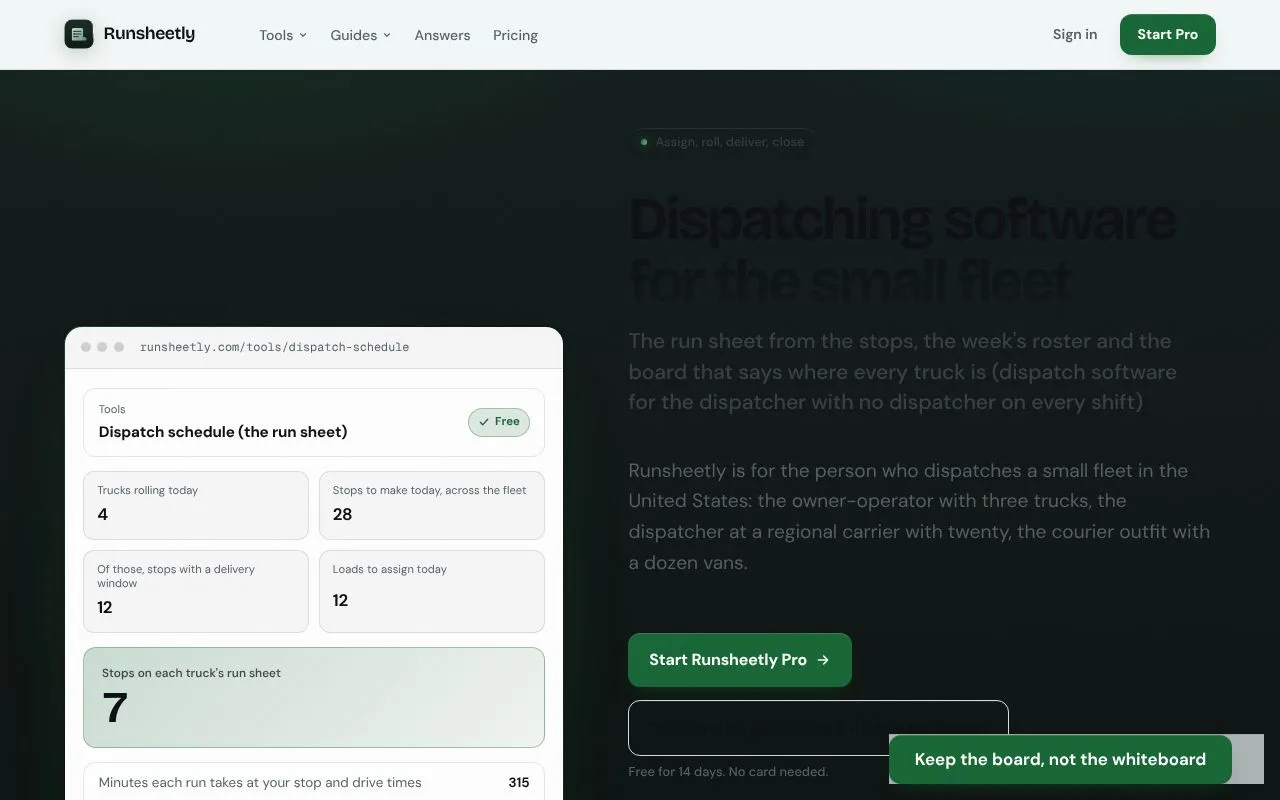The height and width of the screenshot is (800, 1280).
Task: Click the Stops to make today card
Action: pyautogui.click(x=432, y=505)
